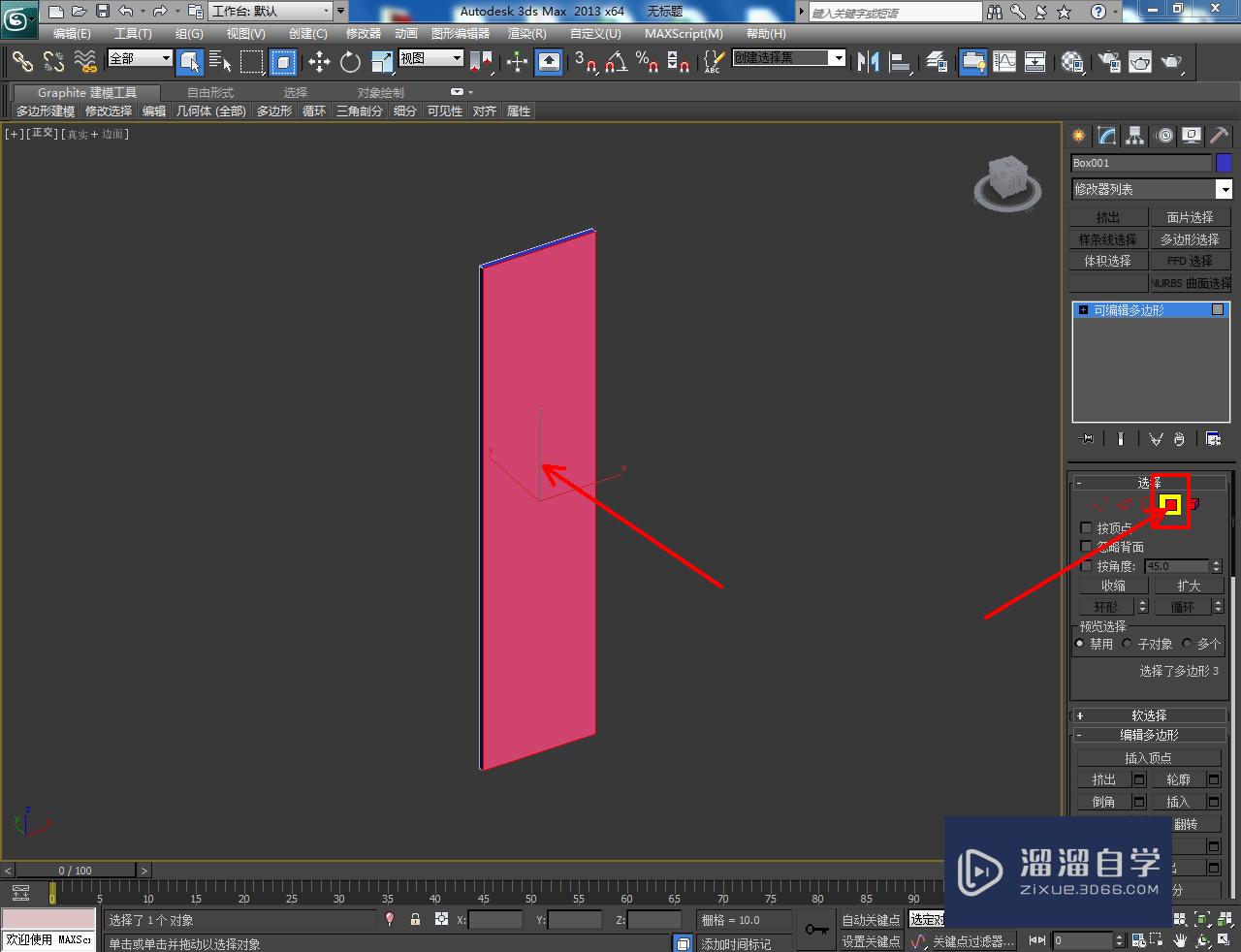Select Element sub-object level
Image resolution: width=1241 pixels, height=952 pixels.
(1193, 504)
